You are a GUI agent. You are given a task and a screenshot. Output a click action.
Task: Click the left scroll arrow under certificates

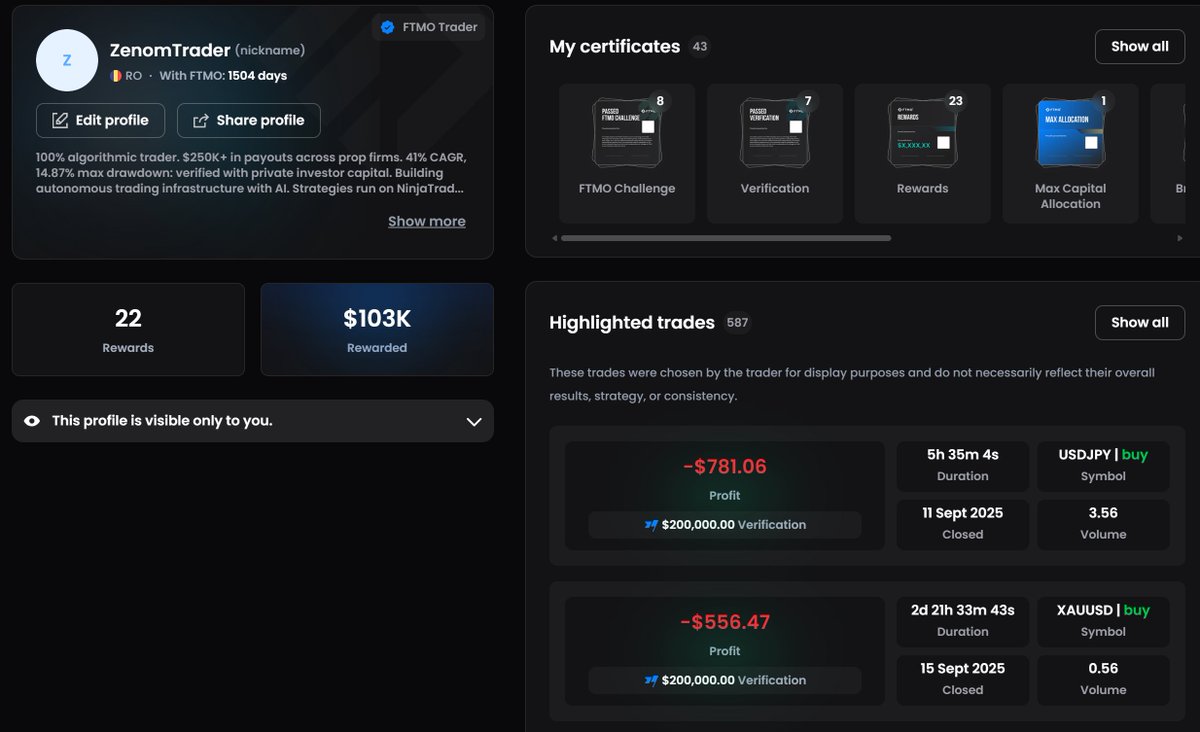click(x=554, y=238)
